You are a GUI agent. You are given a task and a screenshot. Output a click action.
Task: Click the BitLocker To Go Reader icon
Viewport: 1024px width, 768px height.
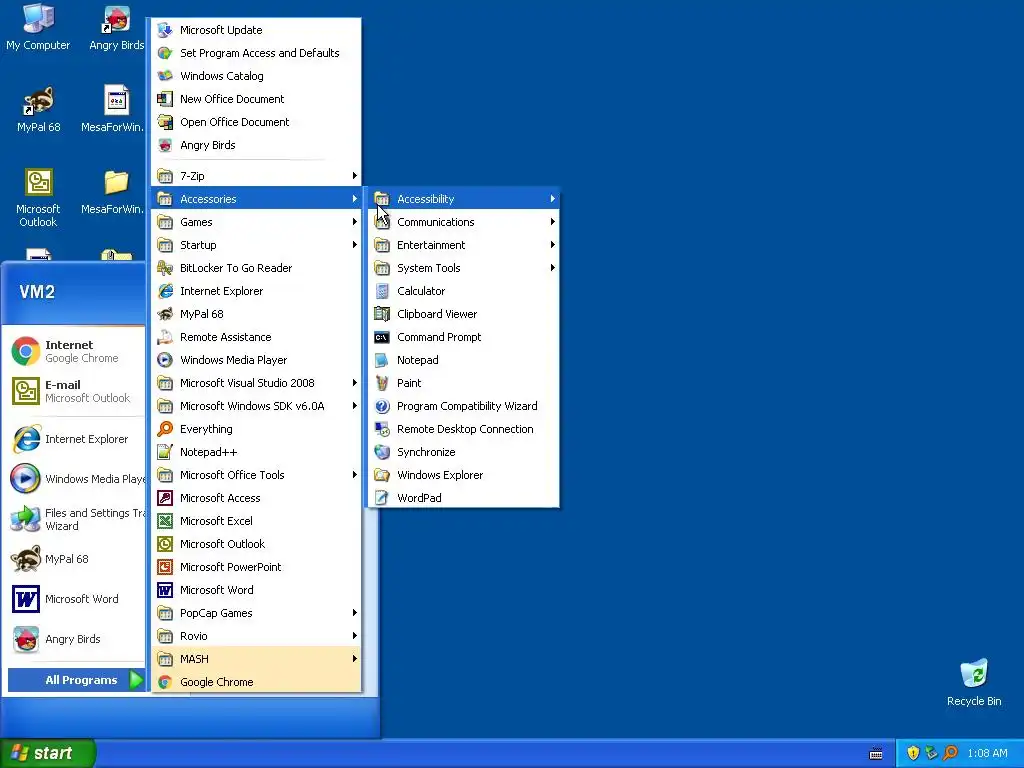pyautogui.click(x=165, y=268)
